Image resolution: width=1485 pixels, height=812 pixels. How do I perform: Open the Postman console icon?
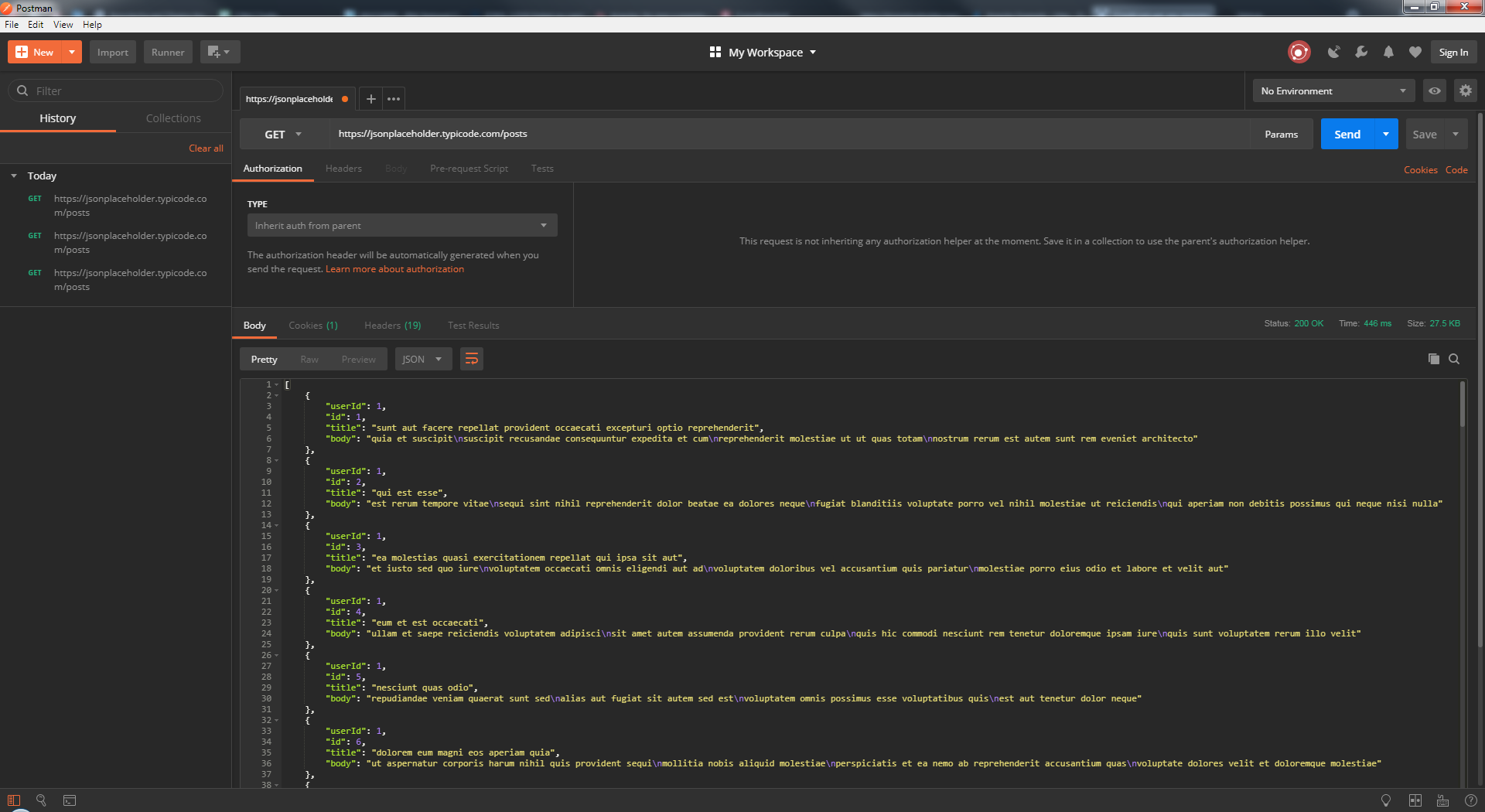pos(70,800)
